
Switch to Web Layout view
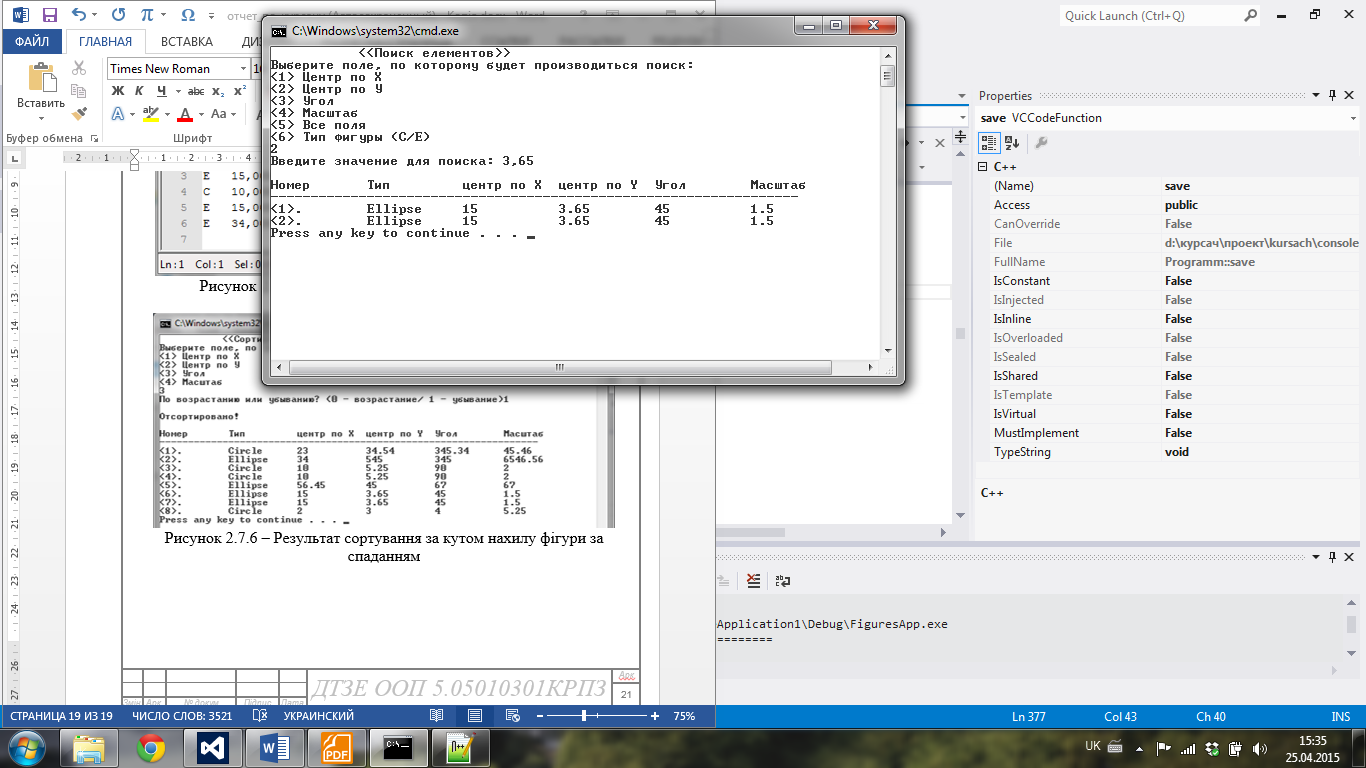(x=513, y=716)
